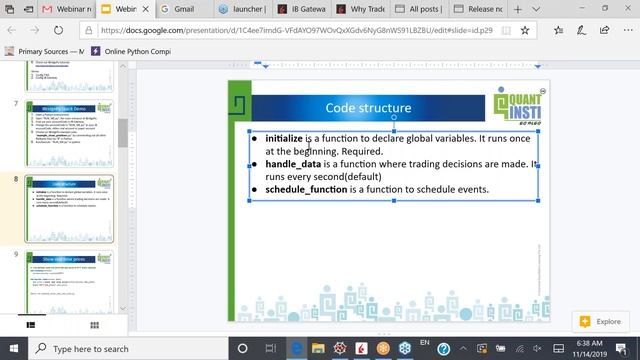Open Primary Sources bookmark
Screen dimensions: 640x360
pos(44,51)
